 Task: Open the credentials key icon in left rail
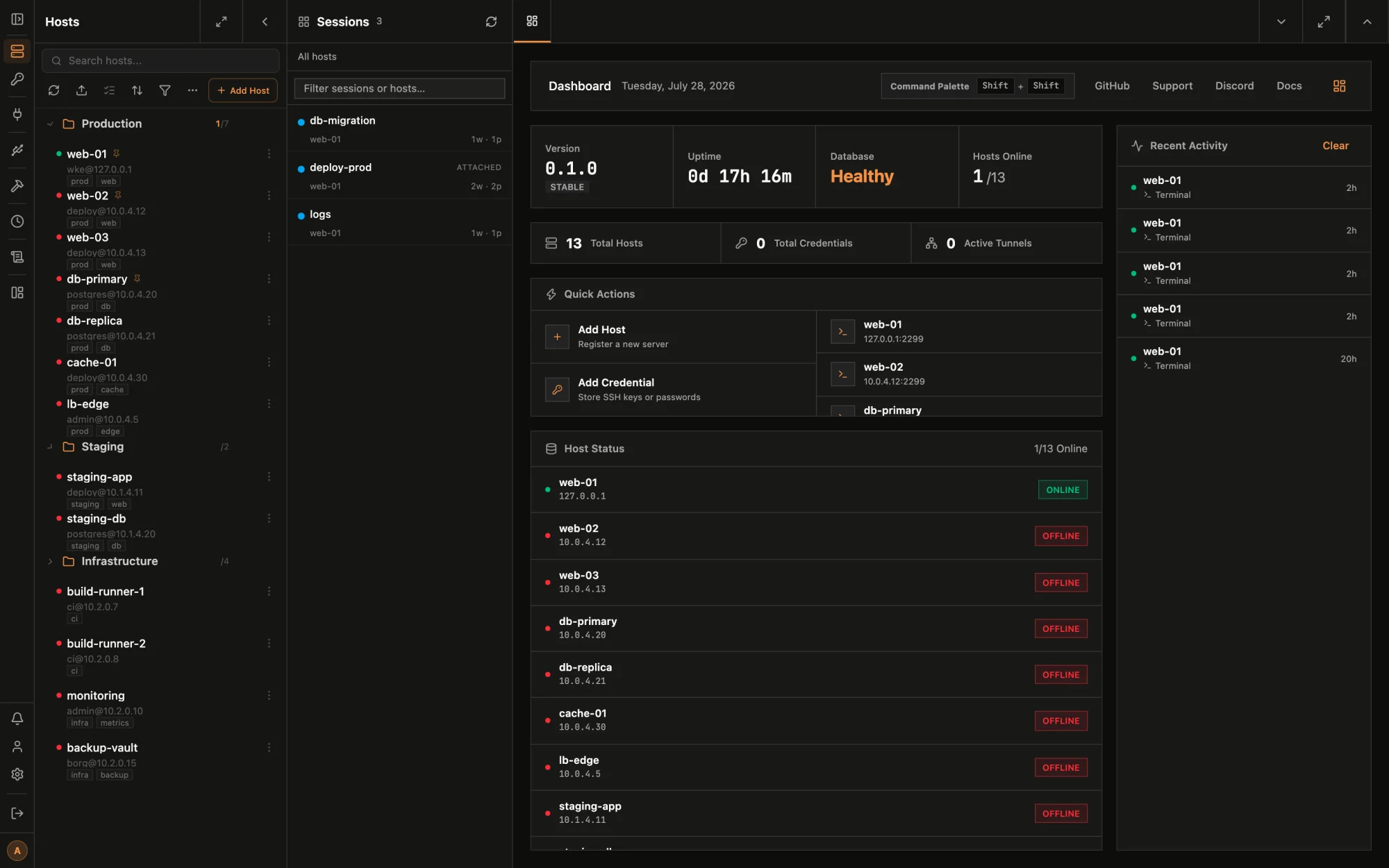tap(17, 79)
